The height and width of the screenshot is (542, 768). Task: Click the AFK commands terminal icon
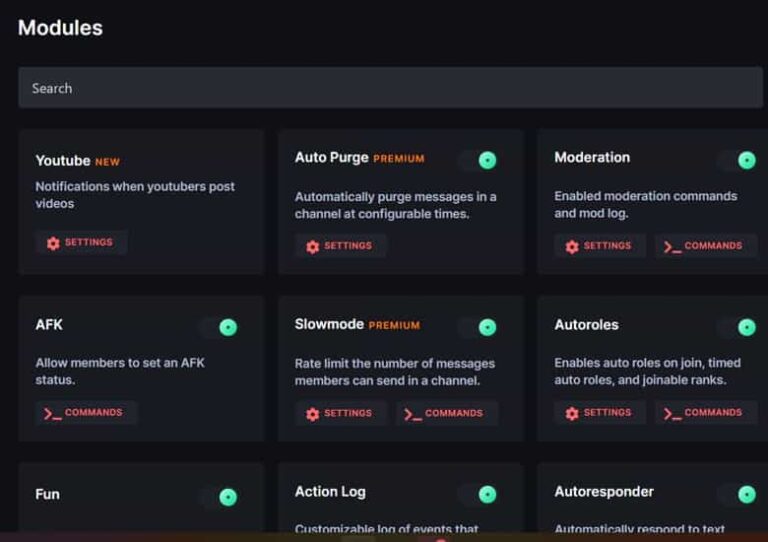(53, 413)
